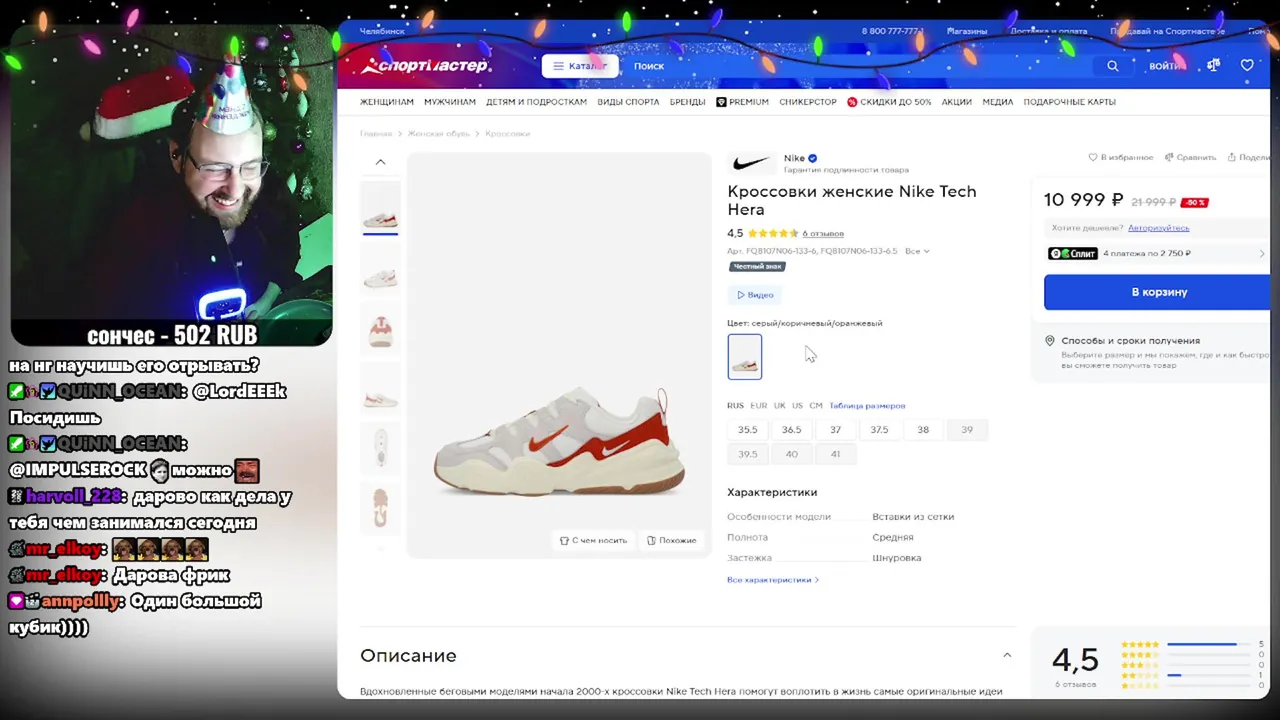Viewport: 1280px width, 720px height.
Task: Go to Женская обувь breadcrumb
Action: 438,133
